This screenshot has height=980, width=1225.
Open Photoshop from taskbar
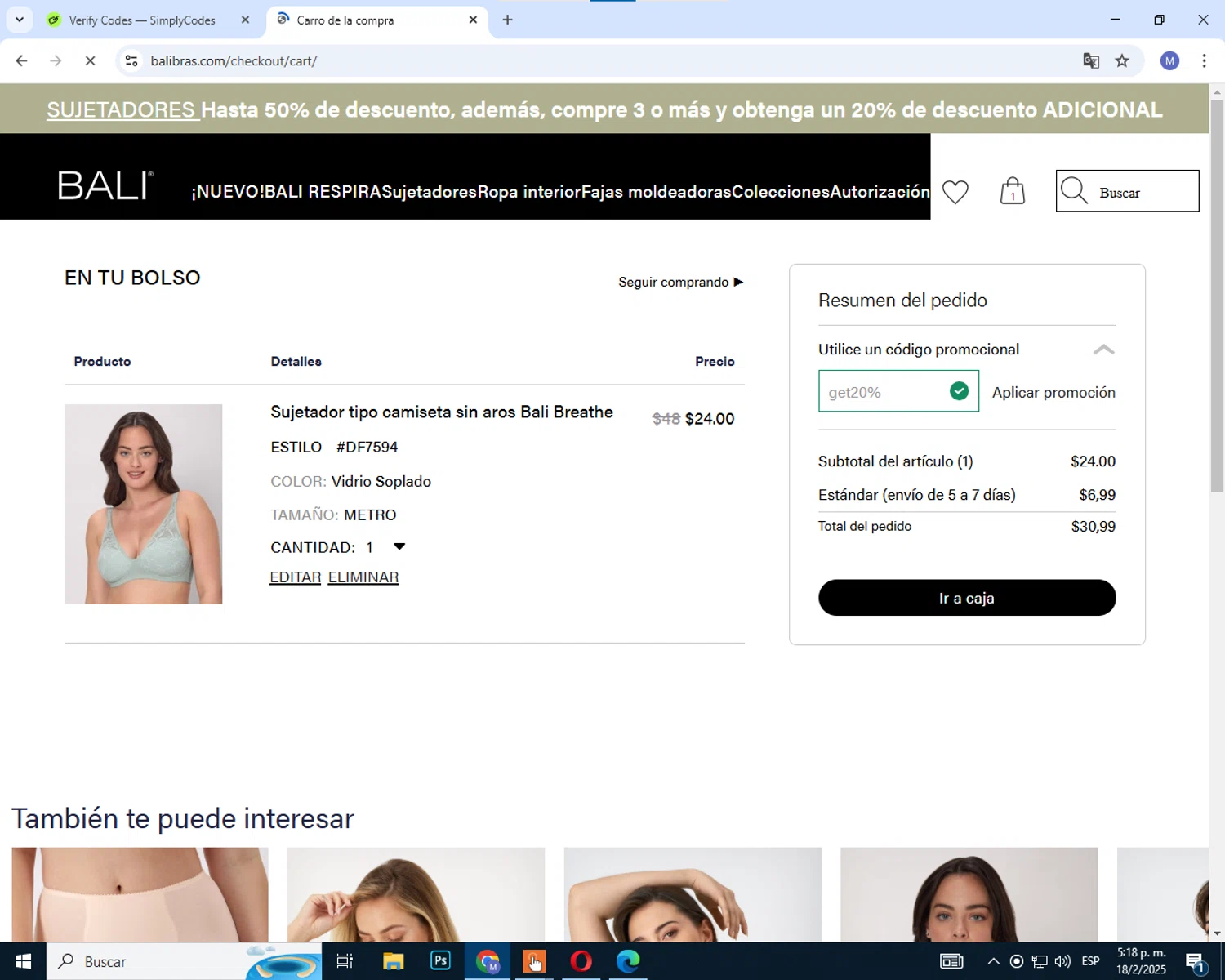[440, 961]
